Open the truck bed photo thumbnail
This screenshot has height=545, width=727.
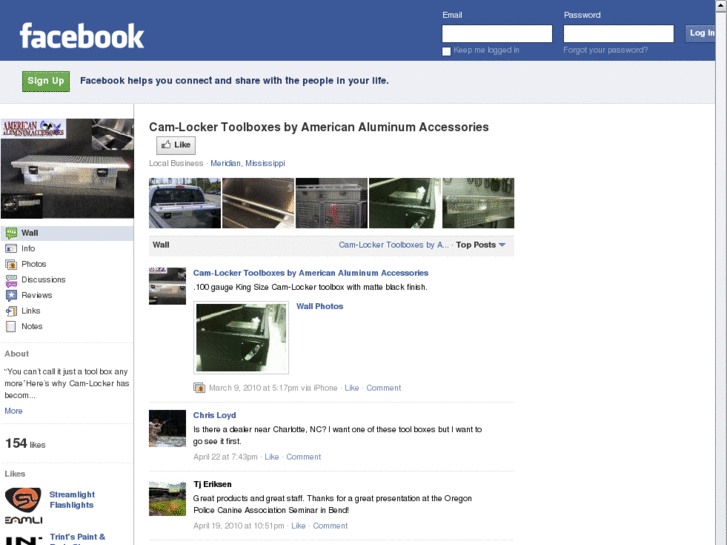pos(185,203)
